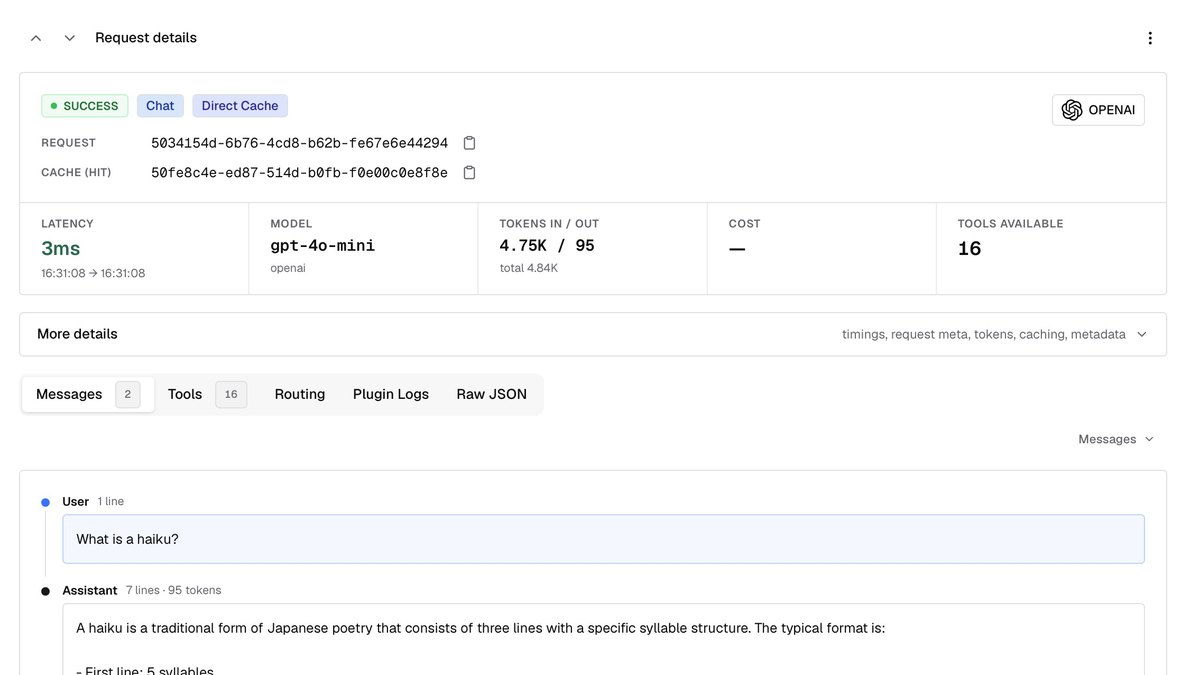Click the Request details heading
The width and height of the screenshot is (1200, 675).
(146, 38)
